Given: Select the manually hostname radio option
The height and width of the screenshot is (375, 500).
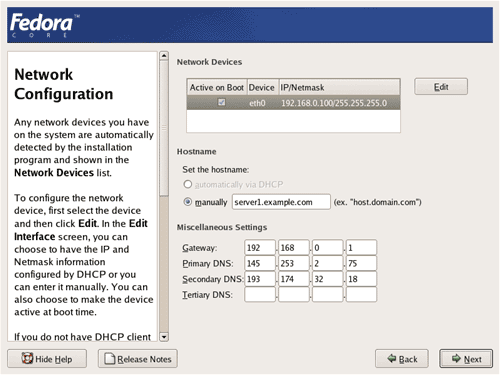Looking at the screenshot, I should click(188, 202).
